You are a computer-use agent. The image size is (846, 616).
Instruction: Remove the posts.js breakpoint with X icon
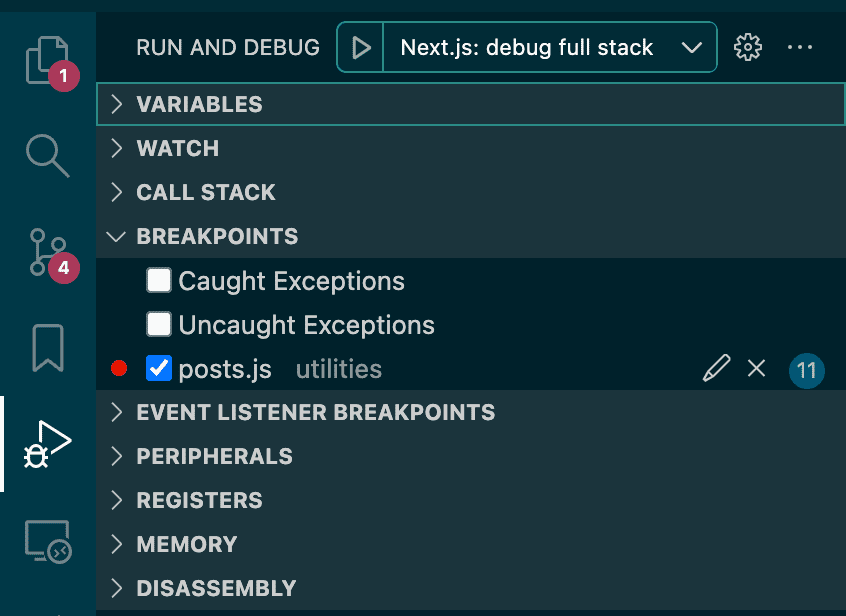point(756,369)
